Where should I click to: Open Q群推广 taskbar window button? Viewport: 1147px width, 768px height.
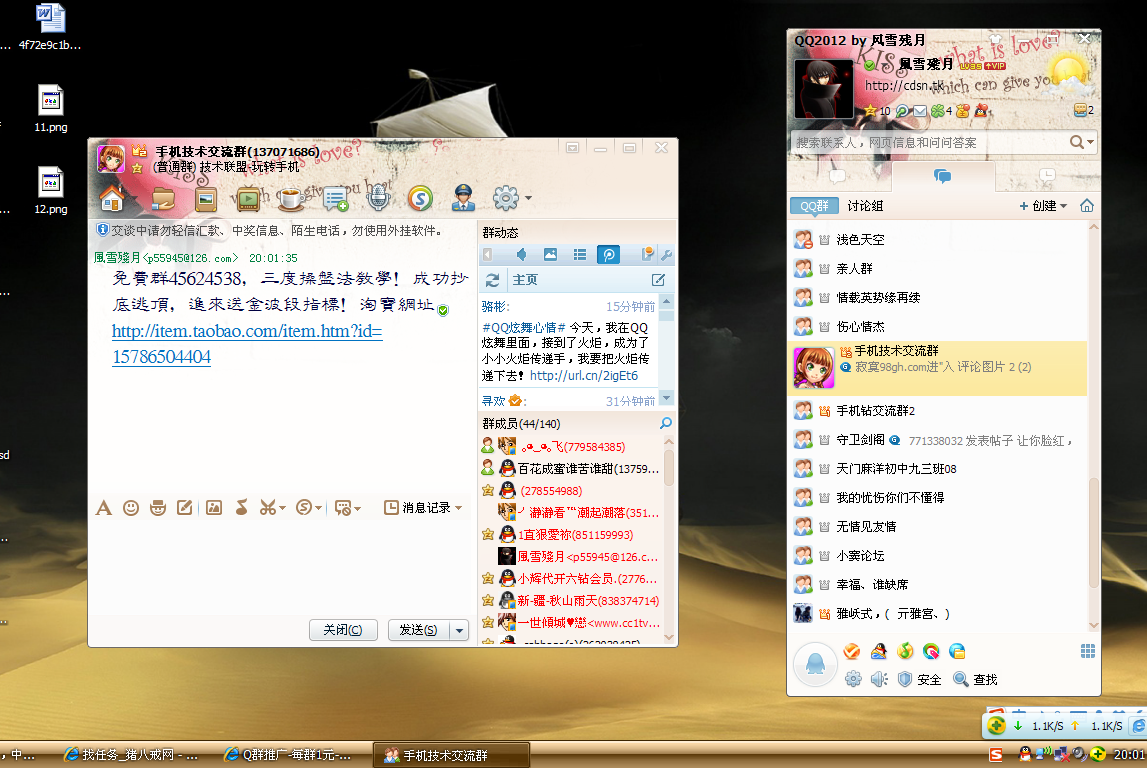[287, 755]
